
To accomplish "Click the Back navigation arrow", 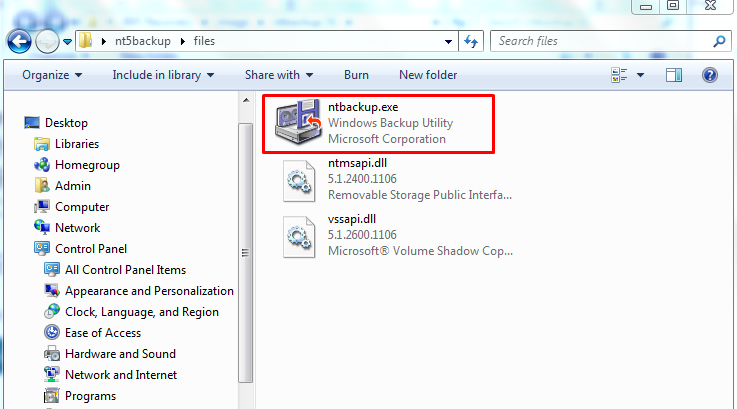I will click(19, 42).
